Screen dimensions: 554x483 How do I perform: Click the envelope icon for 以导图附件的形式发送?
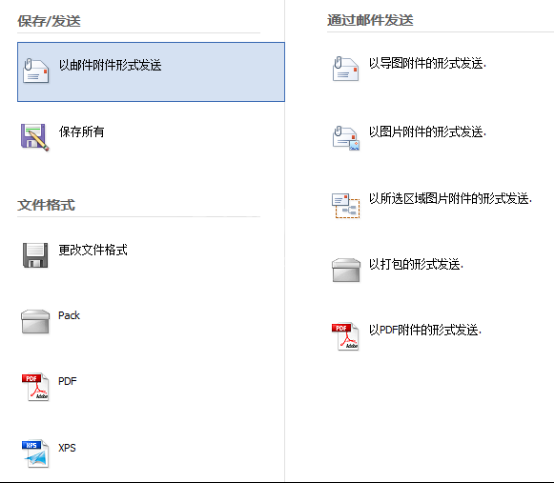(346, 69)
